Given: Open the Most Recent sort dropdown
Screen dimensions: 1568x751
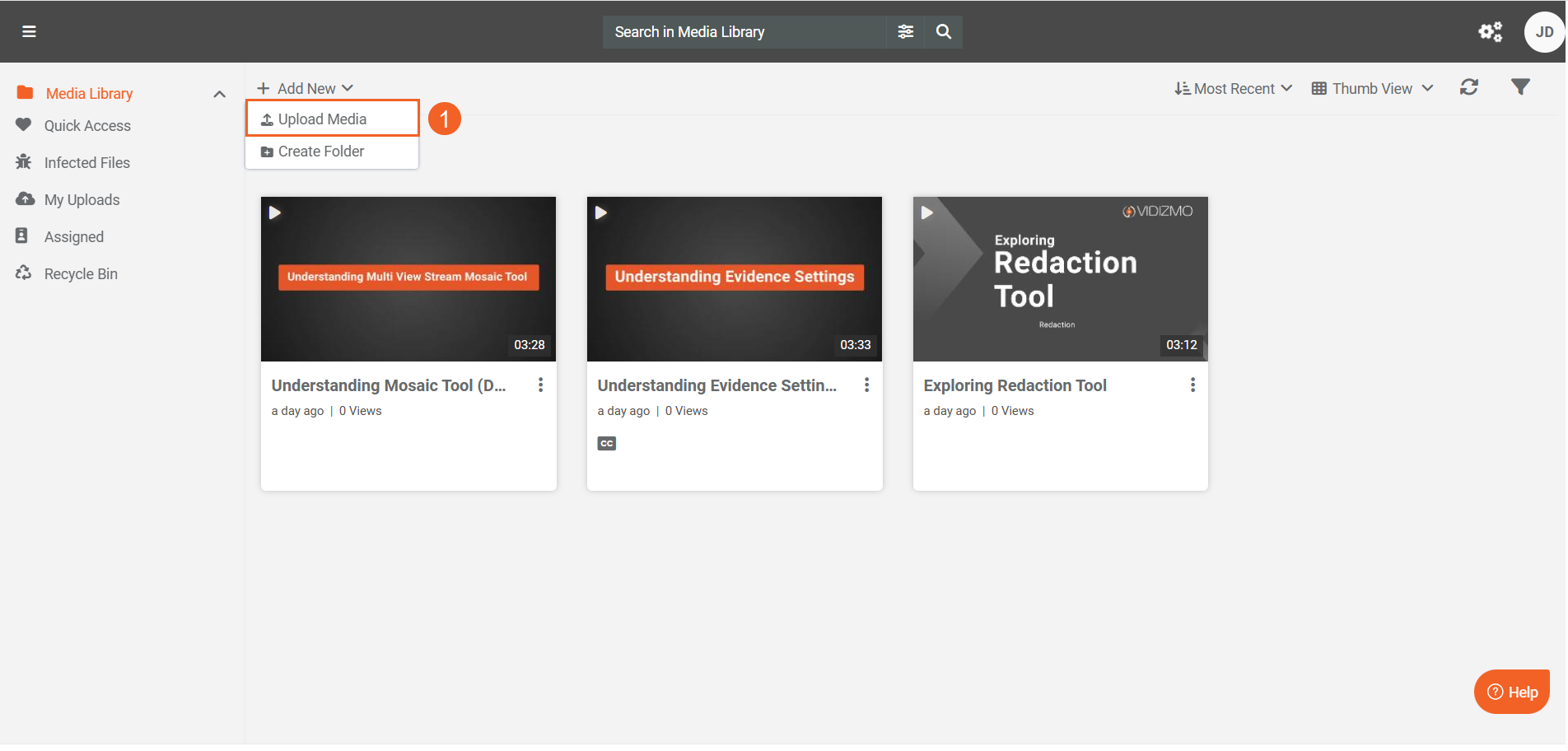Looking at the screenshot, I should tap(1233, 88).
